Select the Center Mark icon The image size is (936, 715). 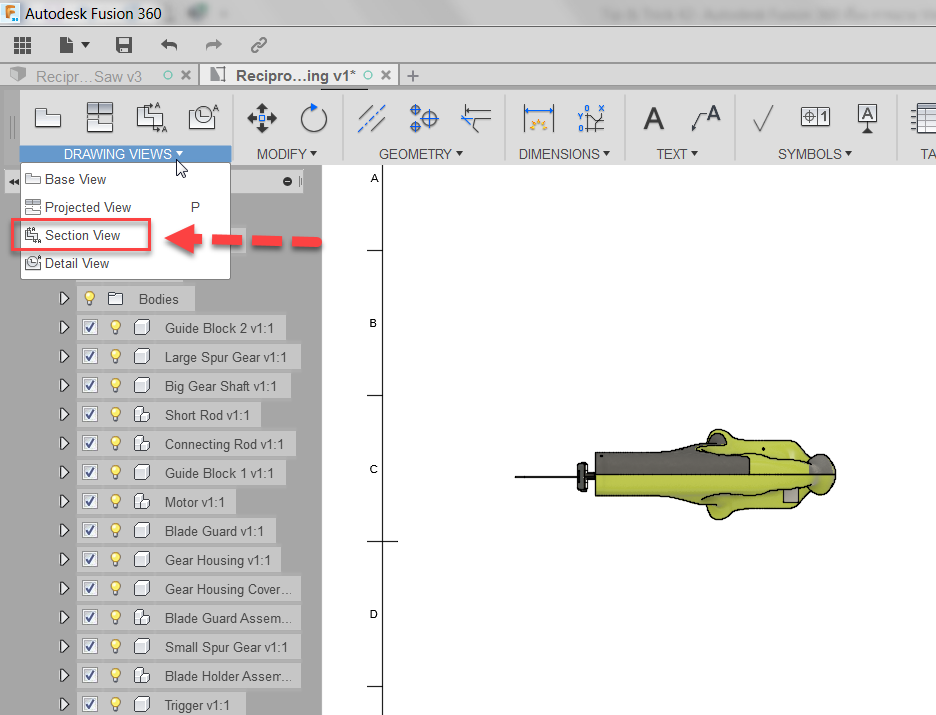[x=422, y=117]
